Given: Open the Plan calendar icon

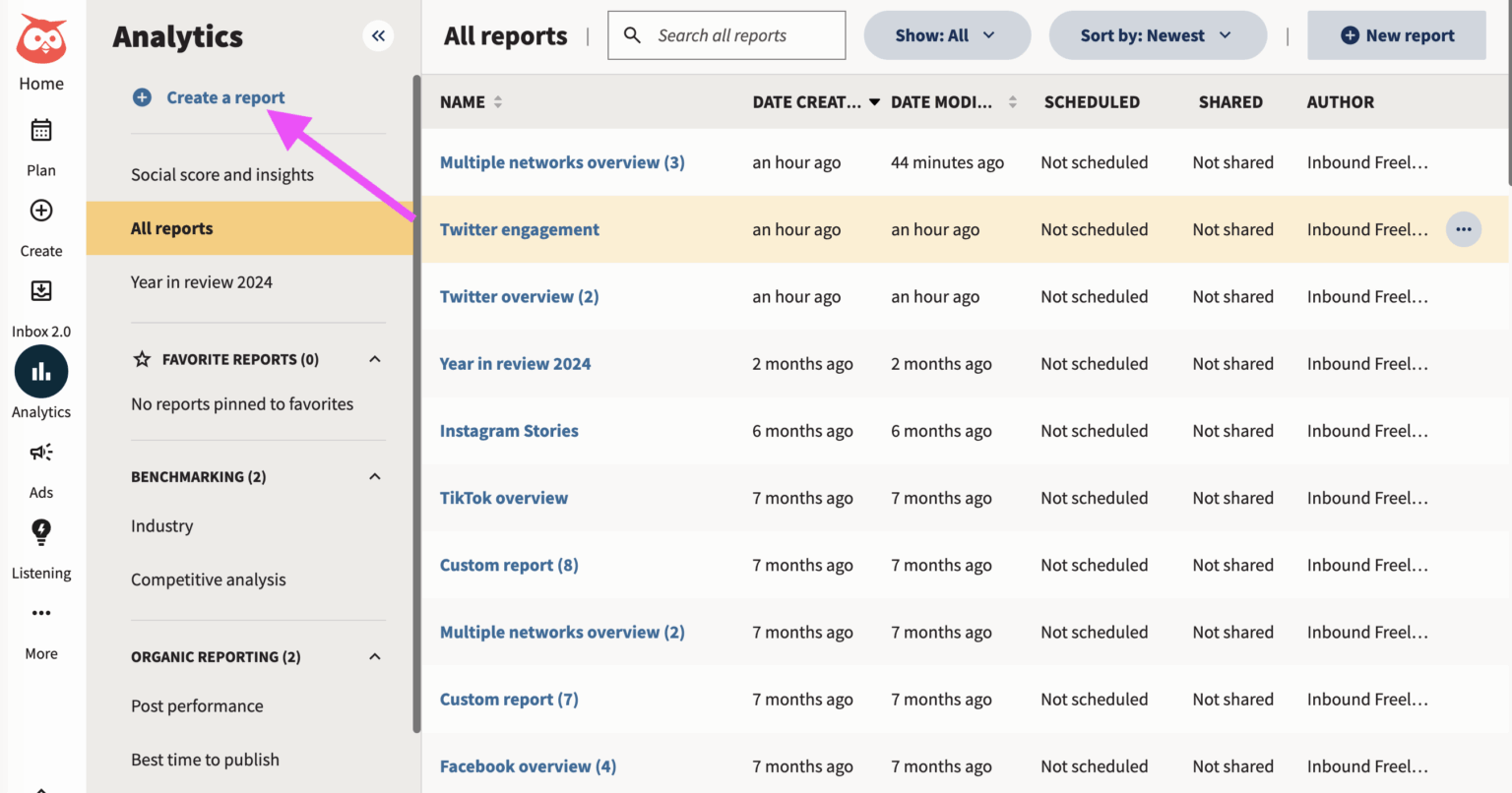Looking at the screenshot, I should coord(41,131).
